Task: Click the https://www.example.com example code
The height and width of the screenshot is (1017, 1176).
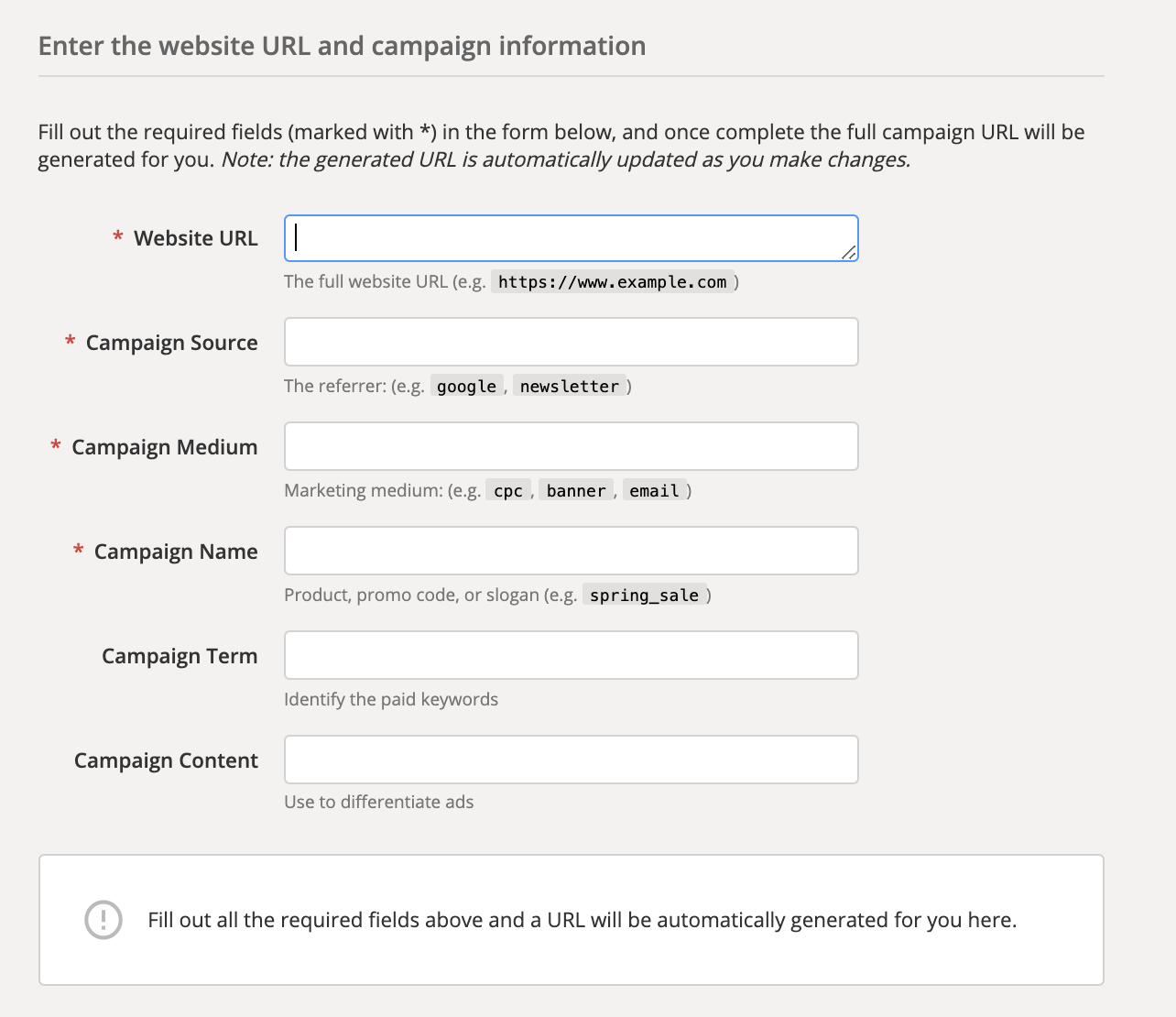Action: (612, 282)
